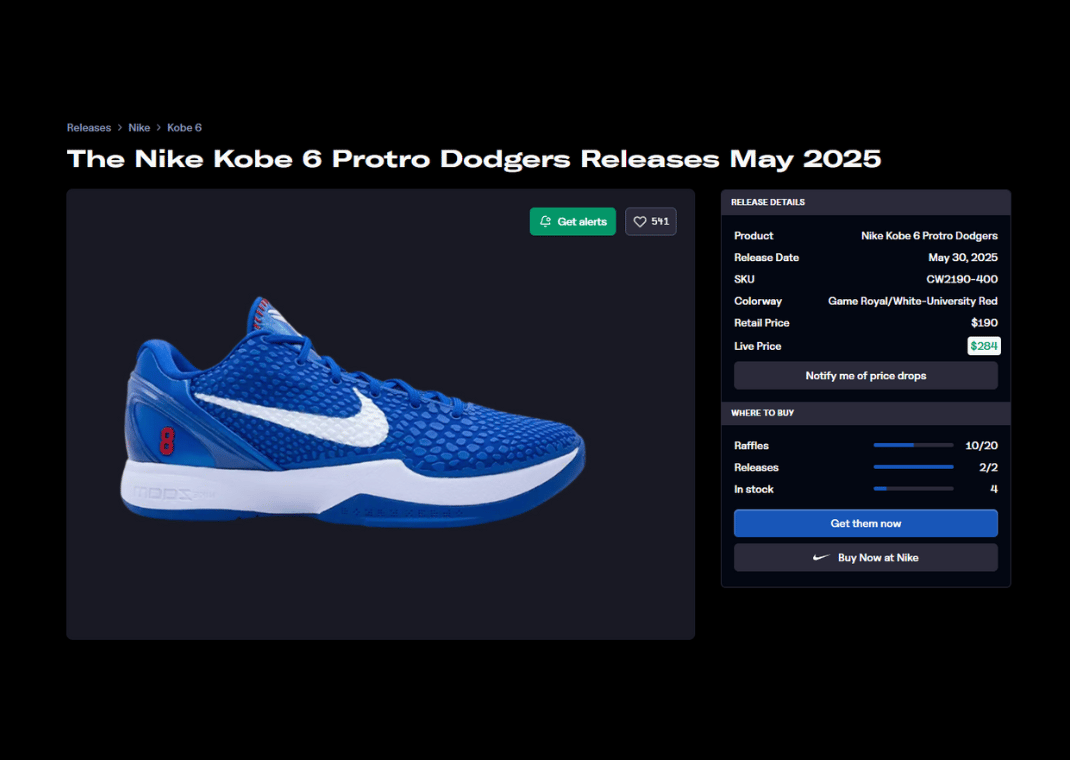Screen dimensions: 1070x760
Task: Go to the Nike breadcrumb link
Action: tap(139, 128)
